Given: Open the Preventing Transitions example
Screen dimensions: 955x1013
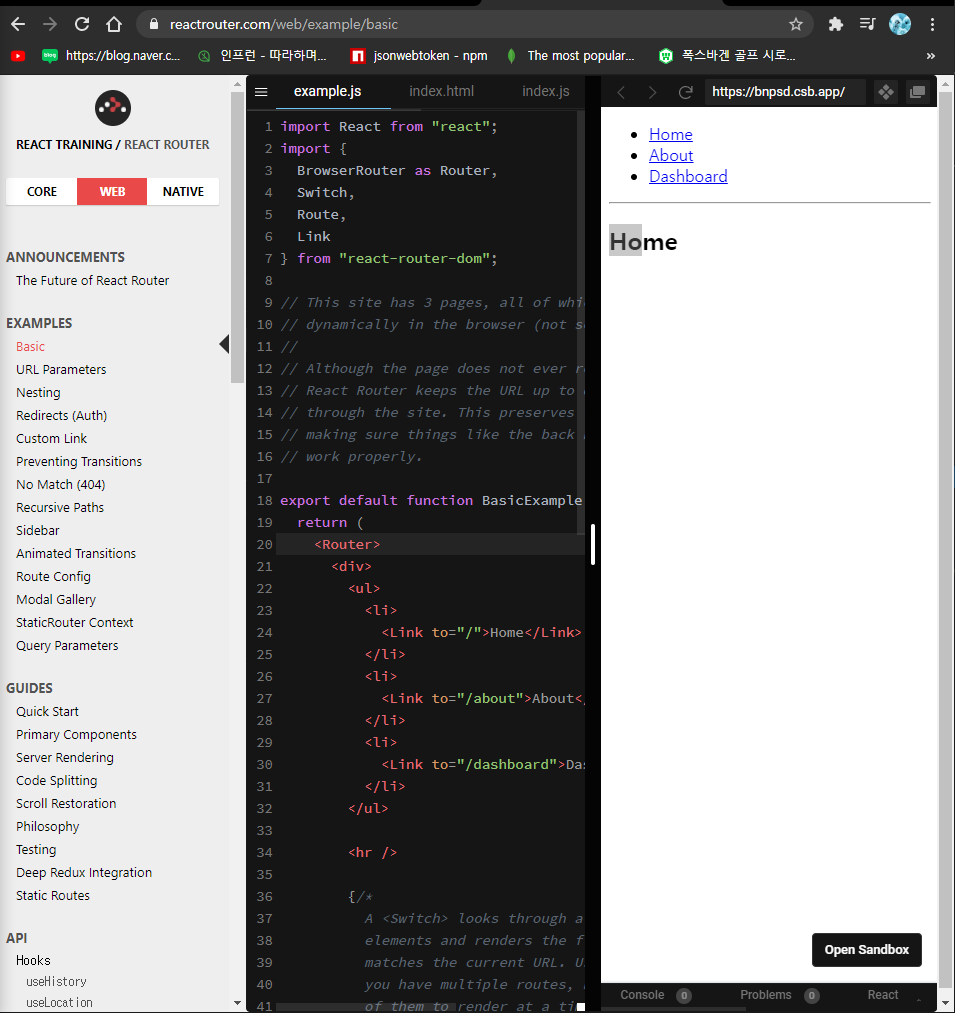Looking at the screenshot, I should click(x=79, y=461).
